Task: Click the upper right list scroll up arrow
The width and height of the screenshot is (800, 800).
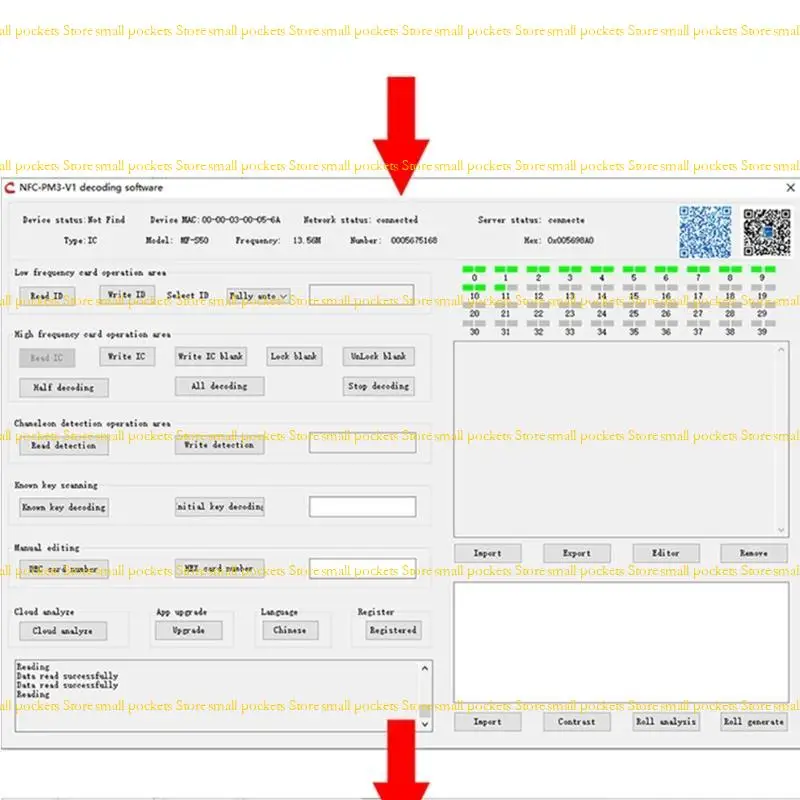Action: pyautogui.click(x=781, y=349)
